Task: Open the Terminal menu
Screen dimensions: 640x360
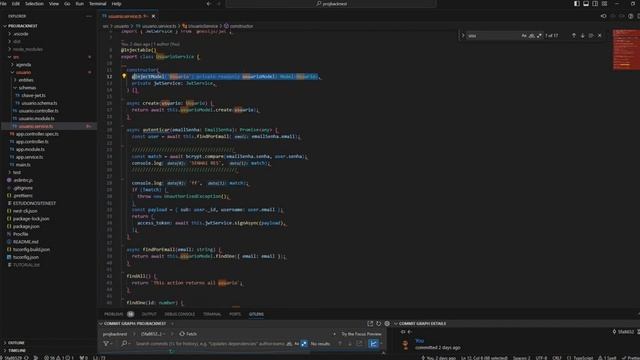Action: pyautogui.click(x=98, y=4)
